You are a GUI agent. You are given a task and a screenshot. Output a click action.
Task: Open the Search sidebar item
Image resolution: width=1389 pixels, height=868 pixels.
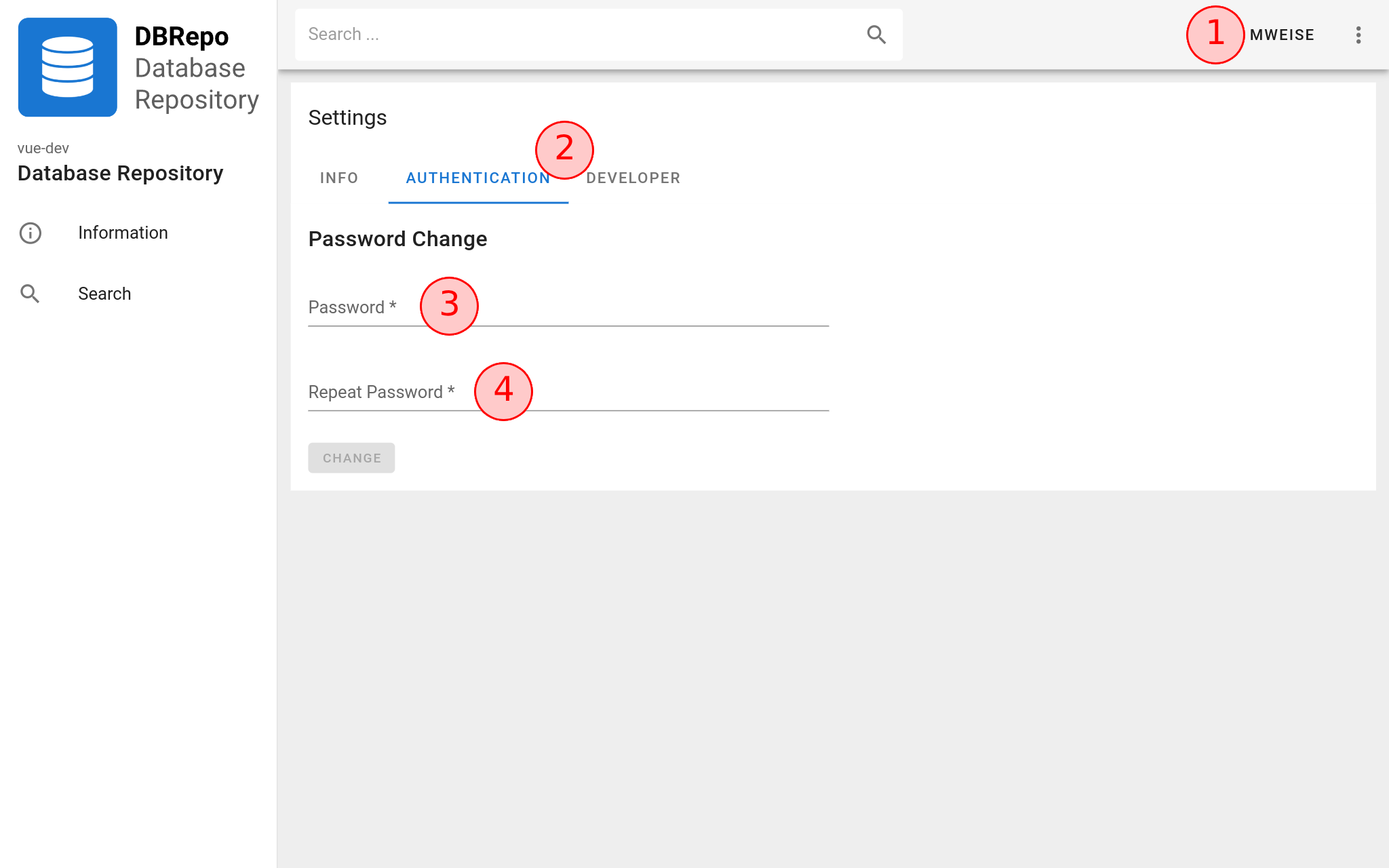[x=138, y=294]
